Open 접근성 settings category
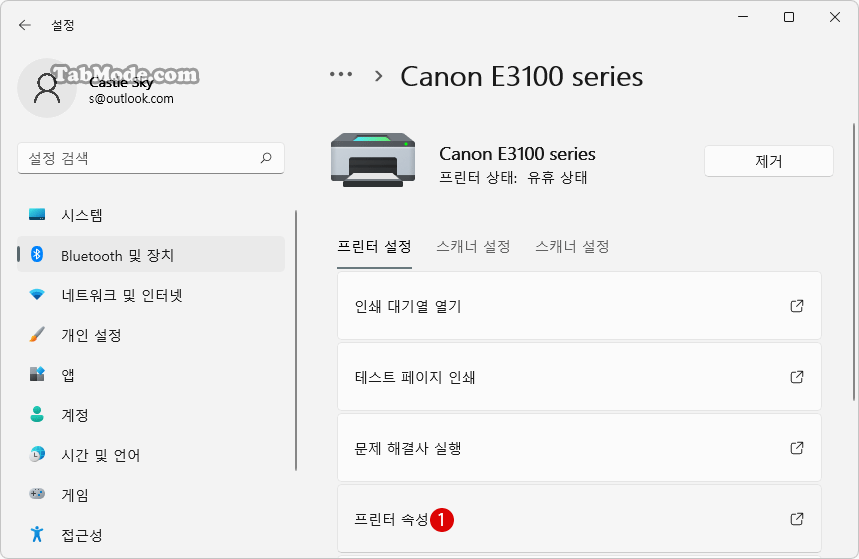The width and height of the screenshot is (859, 559). (151, 535)
